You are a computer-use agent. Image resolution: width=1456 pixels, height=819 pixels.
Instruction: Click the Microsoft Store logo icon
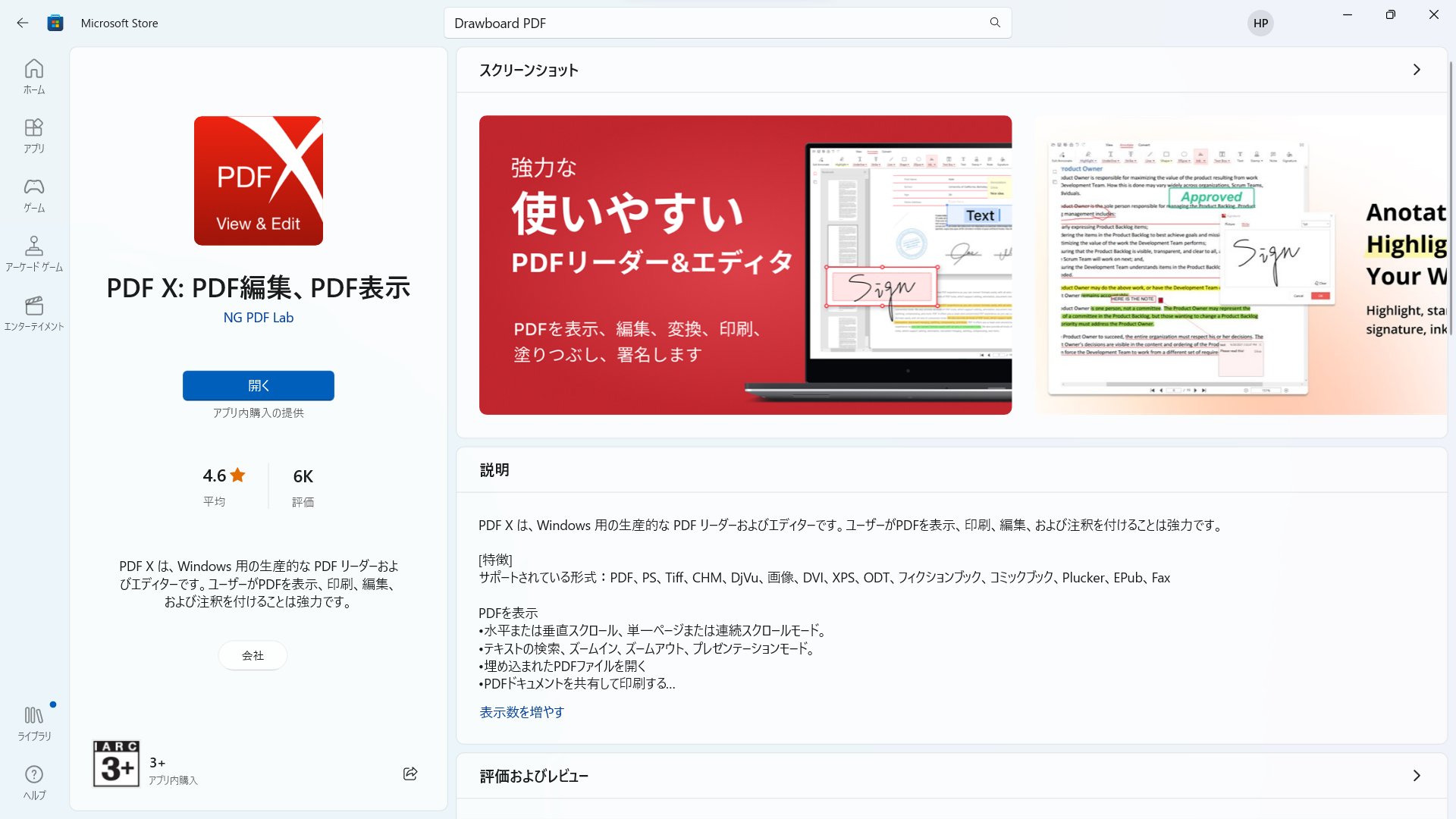(x=55, y=23)
